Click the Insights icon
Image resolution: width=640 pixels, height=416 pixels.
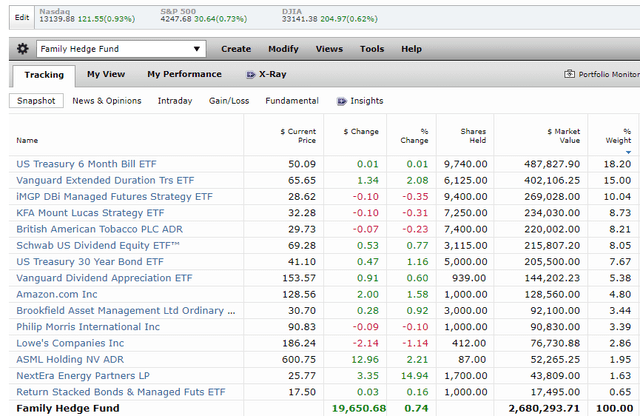(x=342, y=101)
